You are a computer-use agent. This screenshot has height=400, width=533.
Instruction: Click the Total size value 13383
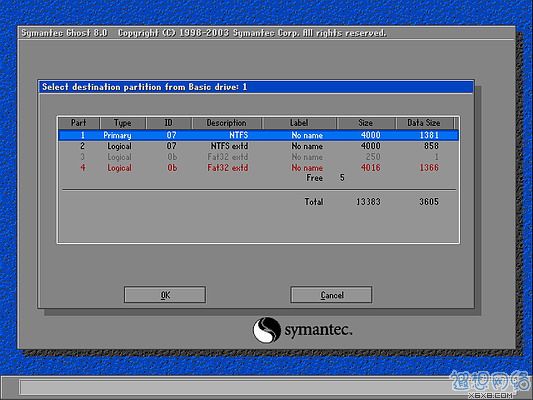368,202
